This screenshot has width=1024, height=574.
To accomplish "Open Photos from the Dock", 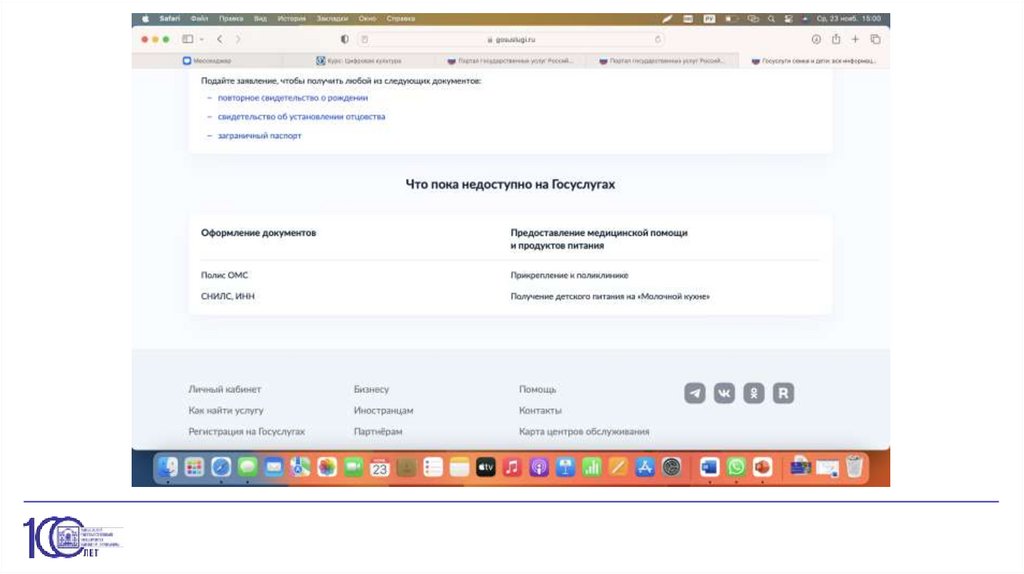I will 327,468.
